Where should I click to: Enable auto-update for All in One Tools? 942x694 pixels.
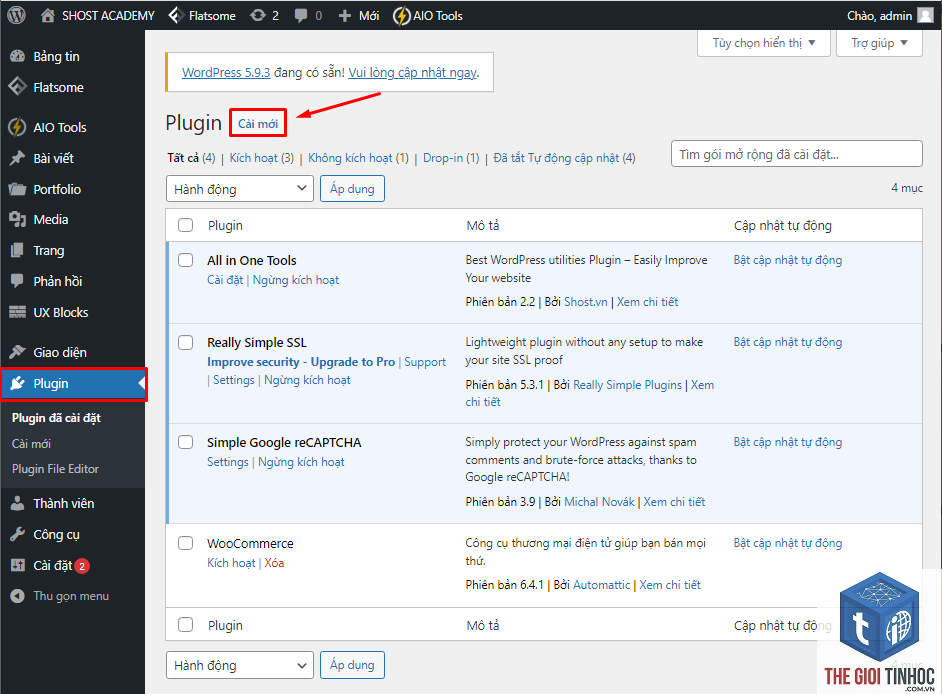[x=788, y=260]
